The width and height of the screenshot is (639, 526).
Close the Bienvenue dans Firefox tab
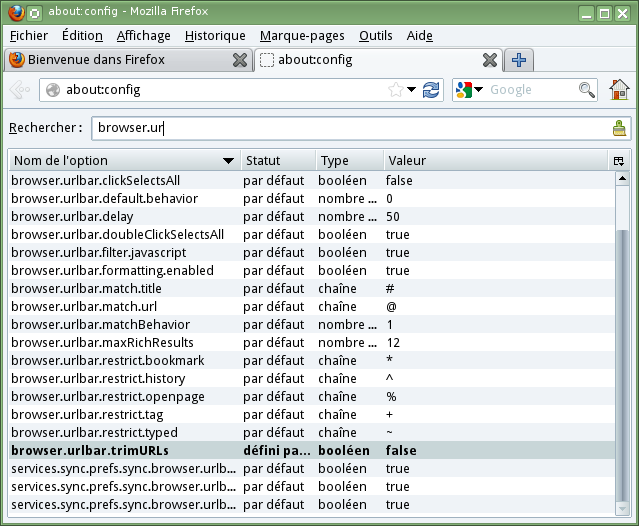point(240,60)
